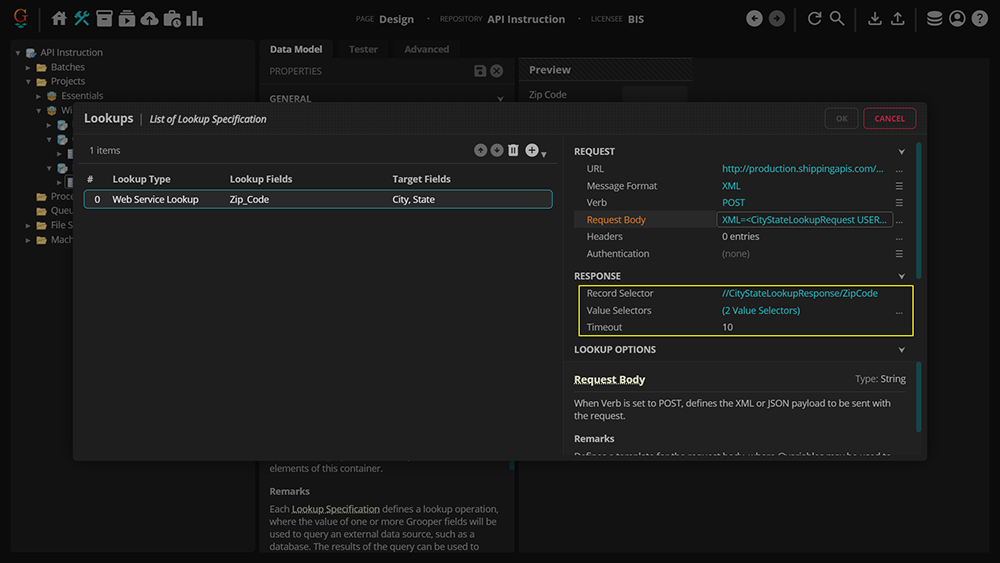The width and height of the screenshot is (1000, 563).
Task: Click the stats bar chart icon in the toolbar
Action: 194,18
